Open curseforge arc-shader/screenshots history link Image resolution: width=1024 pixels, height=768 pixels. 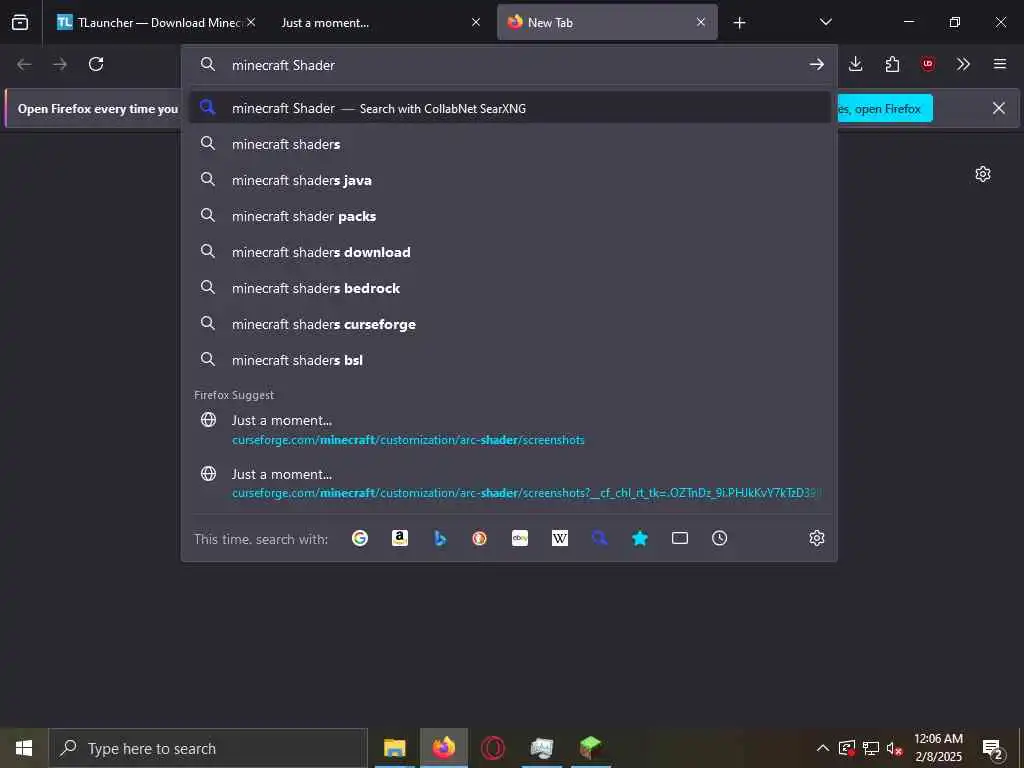coord(509,430)
